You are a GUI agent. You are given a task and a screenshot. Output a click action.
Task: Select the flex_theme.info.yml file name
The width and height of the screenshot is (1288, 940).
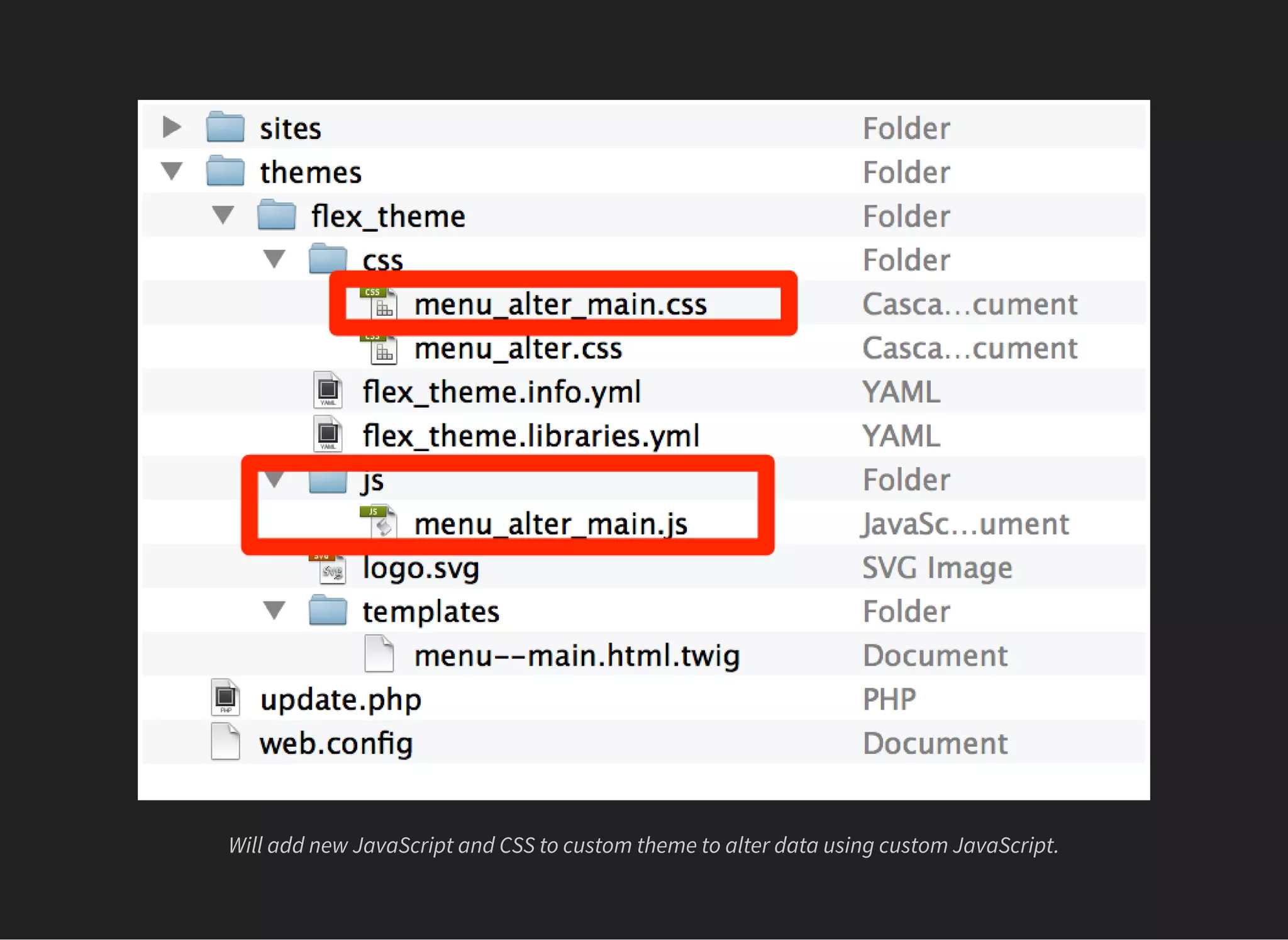[x=502, y=392]
